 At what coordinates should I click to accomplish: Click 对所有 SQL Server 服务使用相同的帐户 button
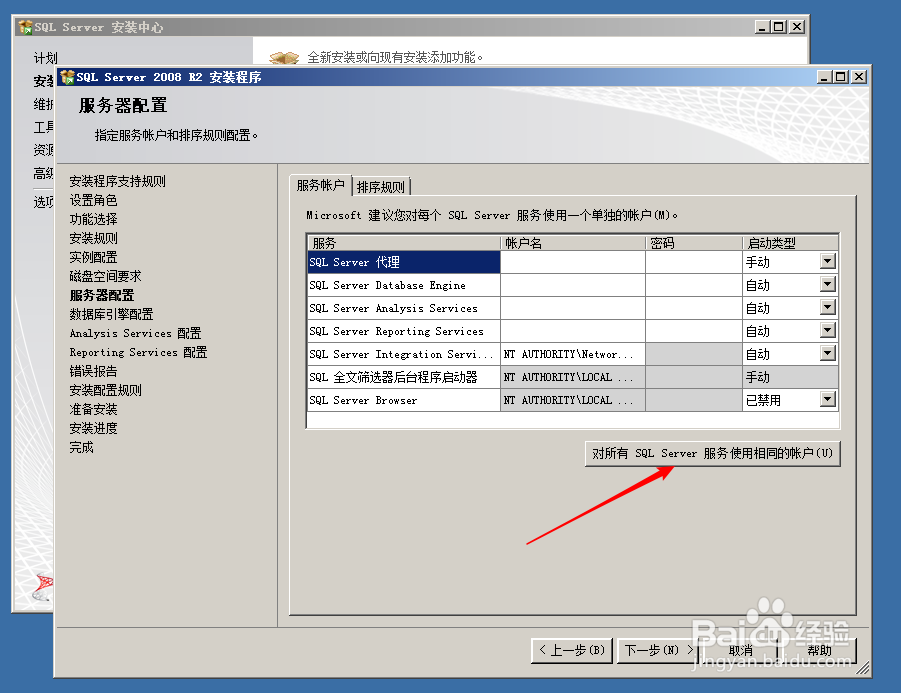pos(713,453)
